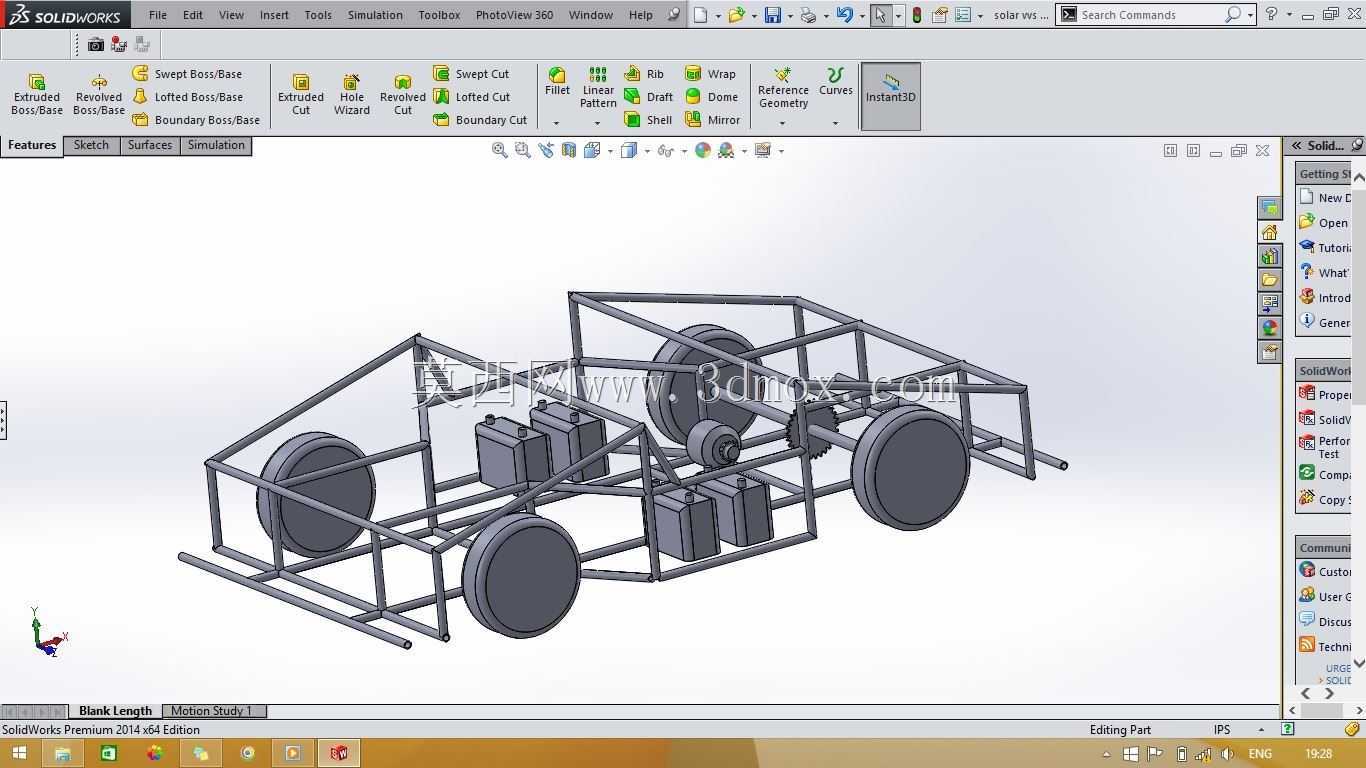Toggle the Instant3D mode
Viewport: 1366px width, 768px height.
click(x=890, y=96)
